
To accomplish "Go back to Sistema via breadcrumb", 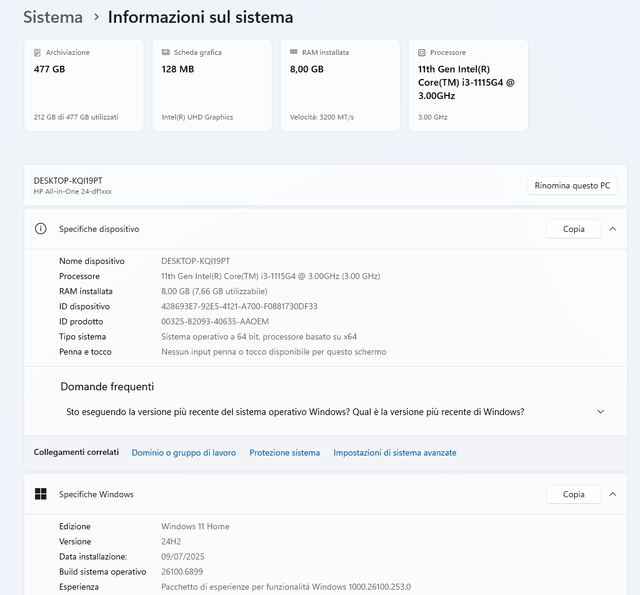I will pos(53,17).
